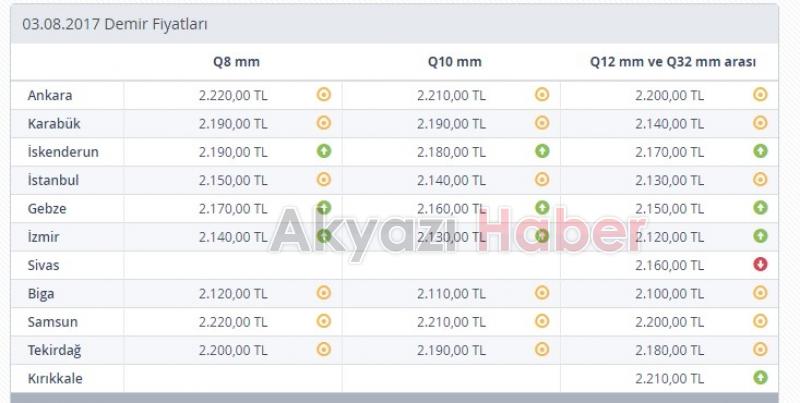
Task: Click the İskenderun Q8 mm green up arrow
Action: pos(323,152)
